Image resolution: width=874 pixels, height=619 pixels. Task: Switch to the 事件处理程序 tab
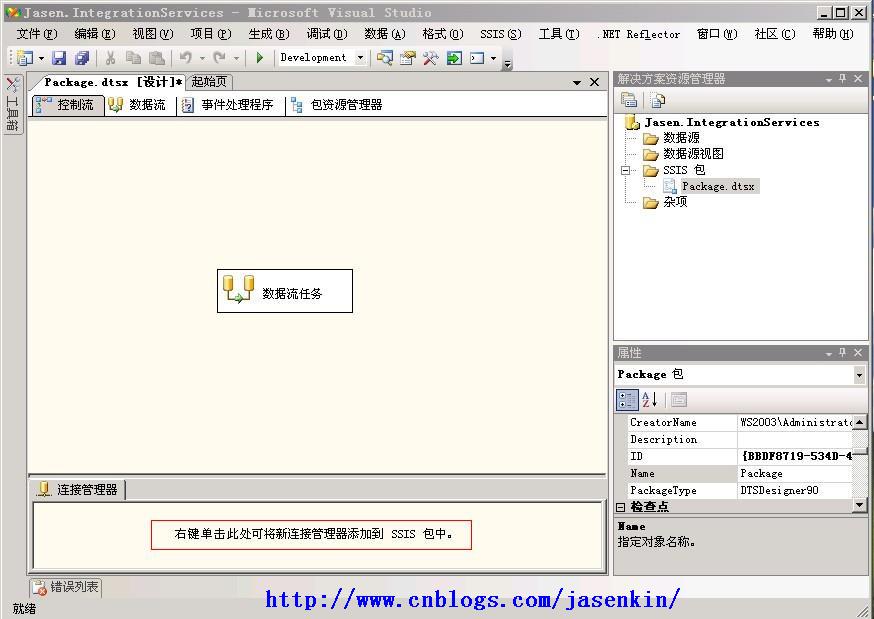coord(228,105)
